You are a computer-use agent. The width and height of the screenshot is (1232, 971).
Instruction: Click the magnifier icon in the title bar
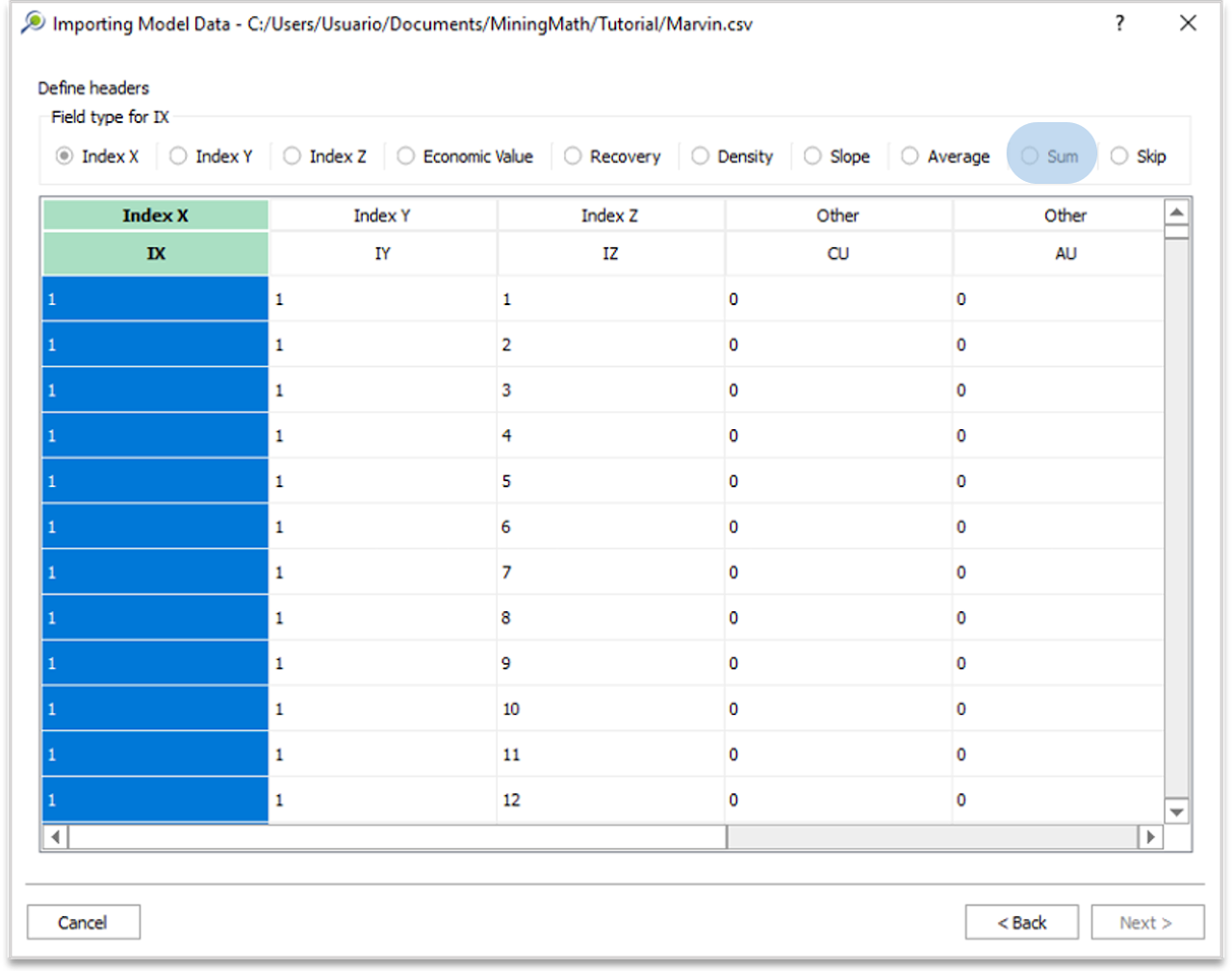point(33,21)
